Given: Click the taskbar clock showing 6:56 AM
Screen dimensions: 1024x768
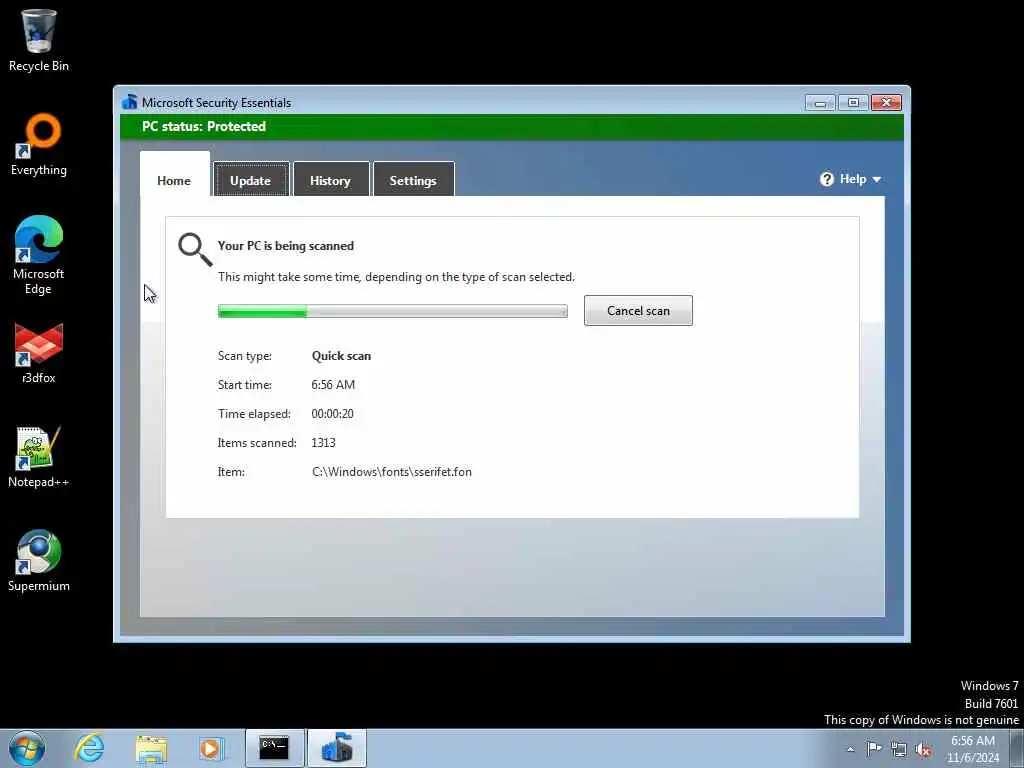Looking at the screenshot, I should pyautogui.click(x=973, y=749).
